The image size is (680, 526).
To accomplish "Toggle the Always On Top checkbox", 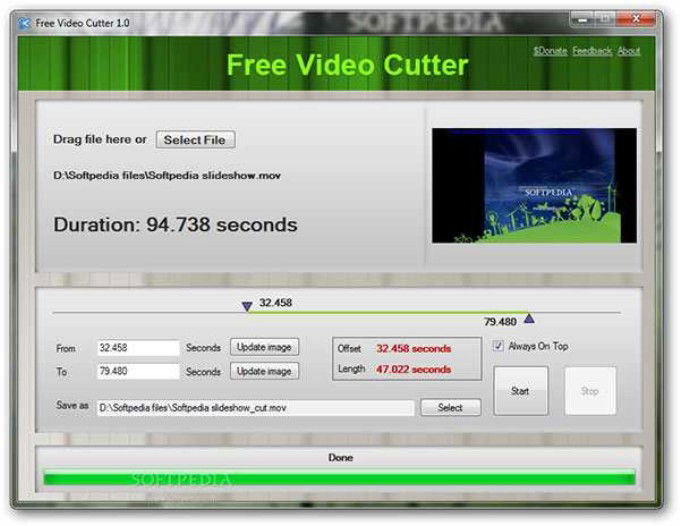I will pyautogui.click(x=498, y=346).
